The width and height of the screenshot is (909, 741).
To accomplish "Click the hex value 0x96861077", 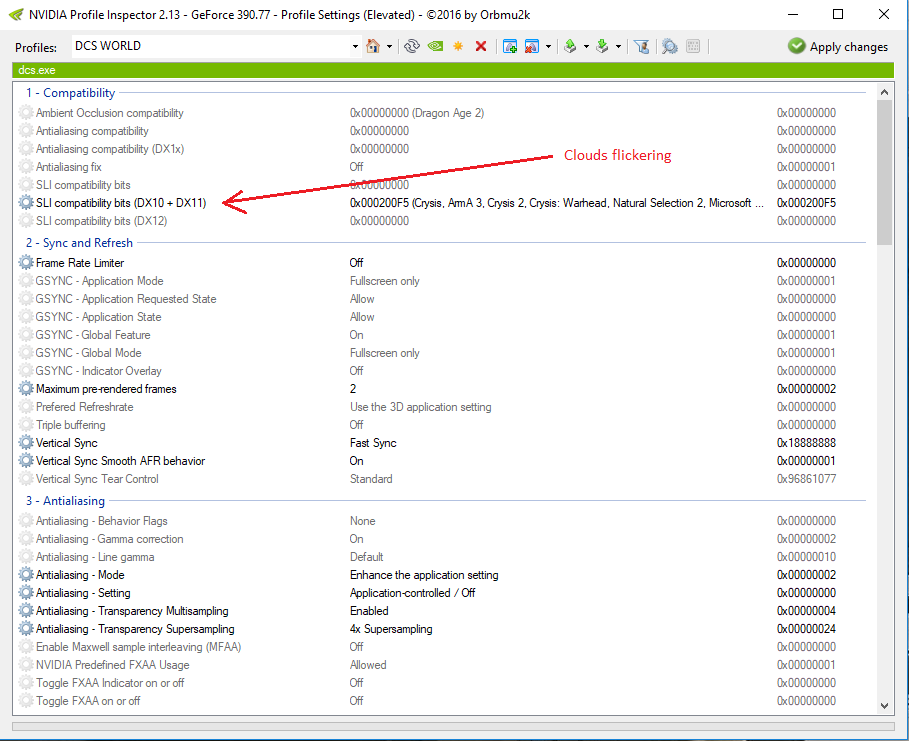I will 806,479.
